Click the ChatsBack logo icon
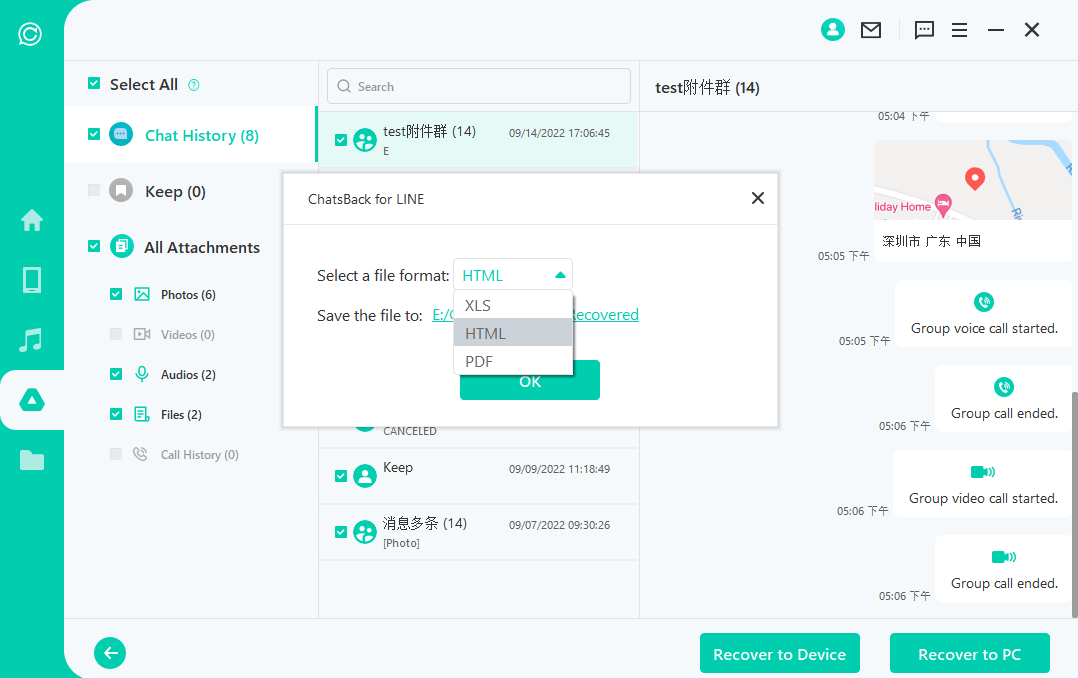 pos(30,34)
